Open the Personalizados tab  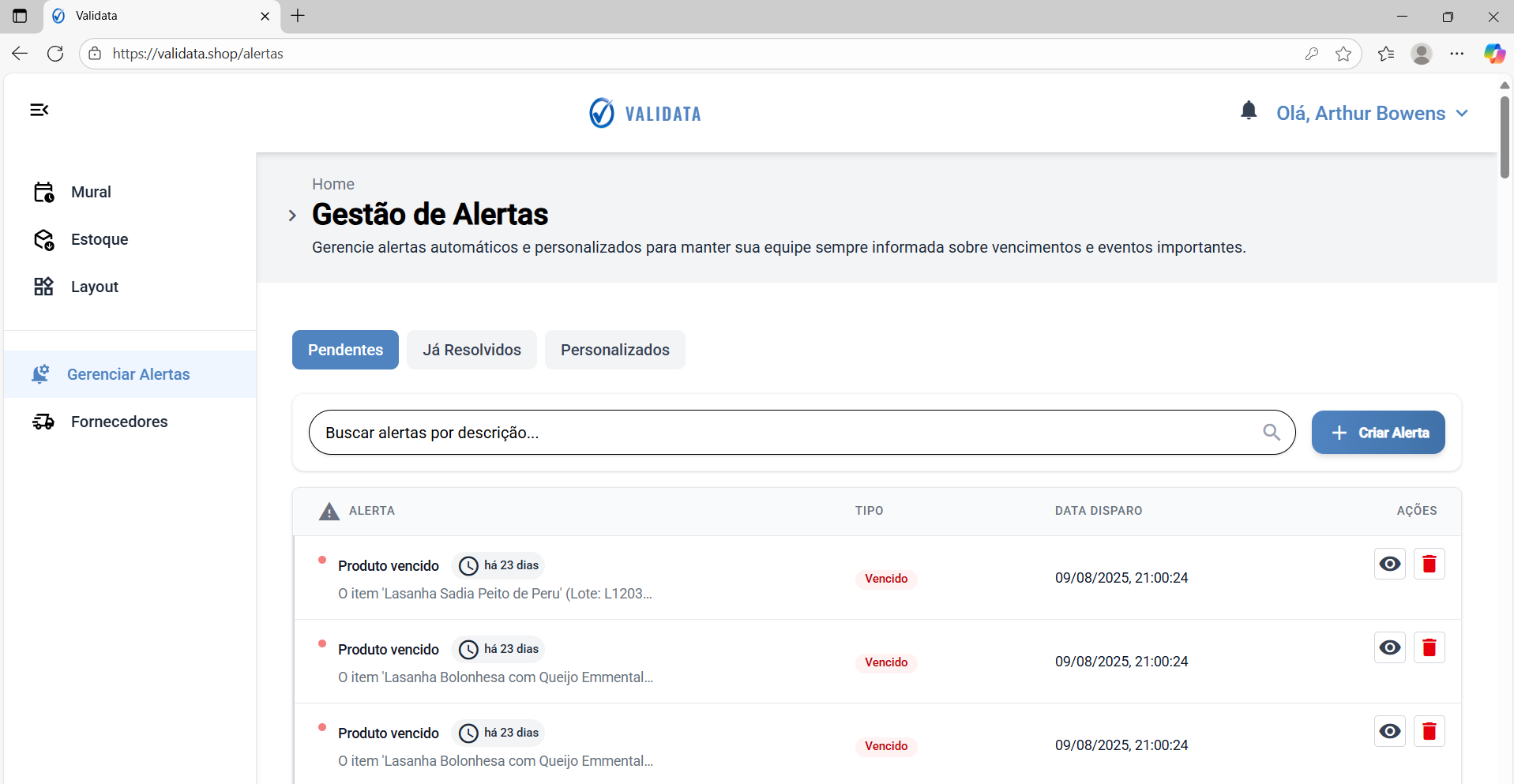point(615,349)
